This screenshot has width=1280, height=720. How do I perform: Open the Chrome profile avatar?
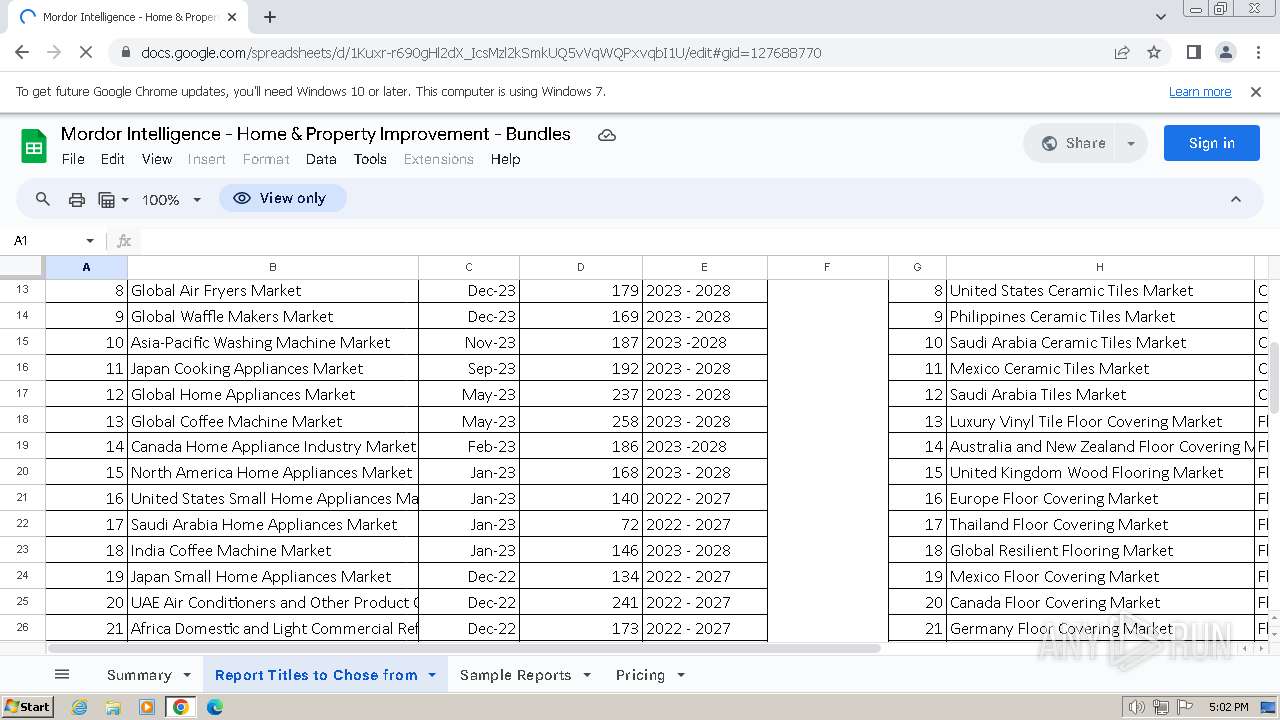pyautogui.click(x=1226, y=52)
